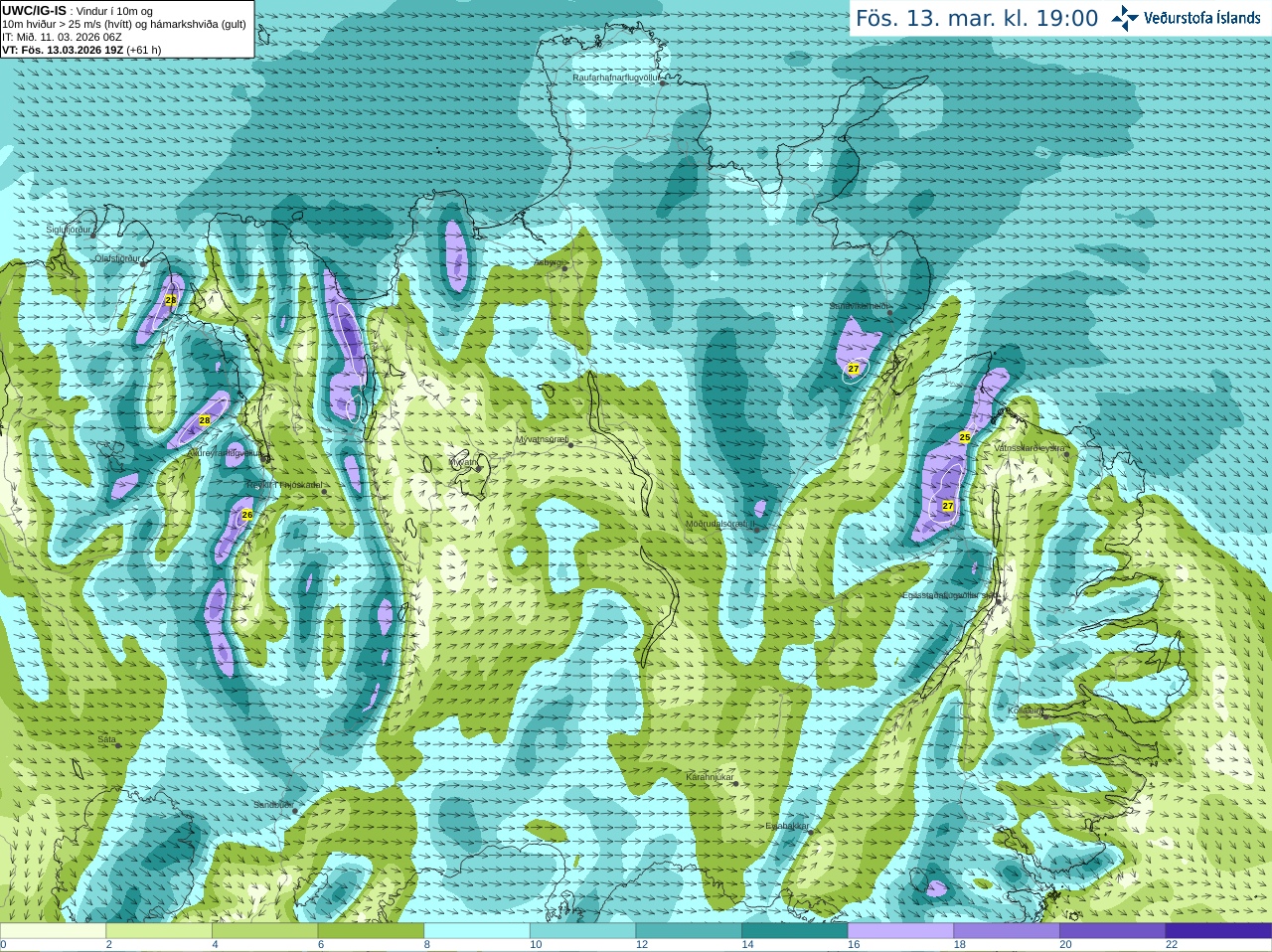Select the Egilsstaðaflugvöllur station label
Screen dimensions: 1272x952
[950, 595]
